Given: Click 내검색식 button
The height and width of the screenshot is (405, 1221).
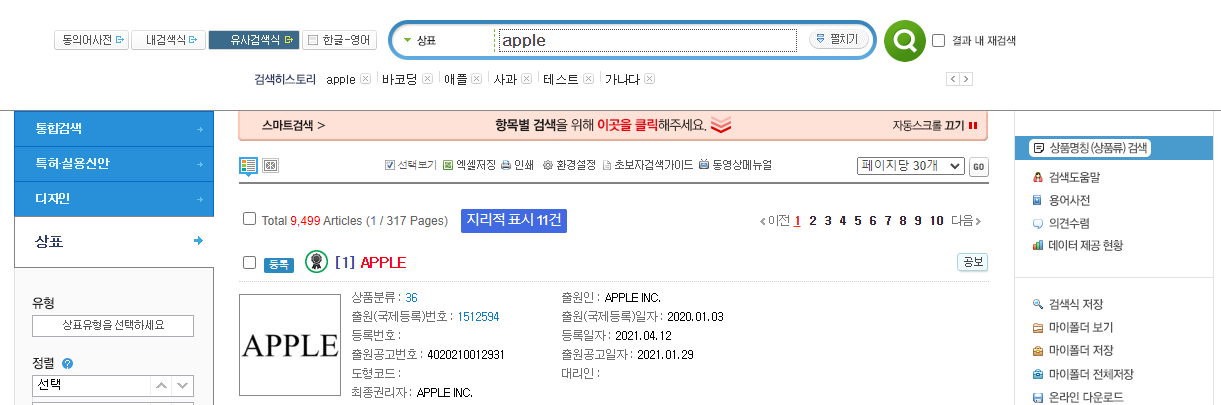Looking at the screenshot, I should tap(168, 40).
